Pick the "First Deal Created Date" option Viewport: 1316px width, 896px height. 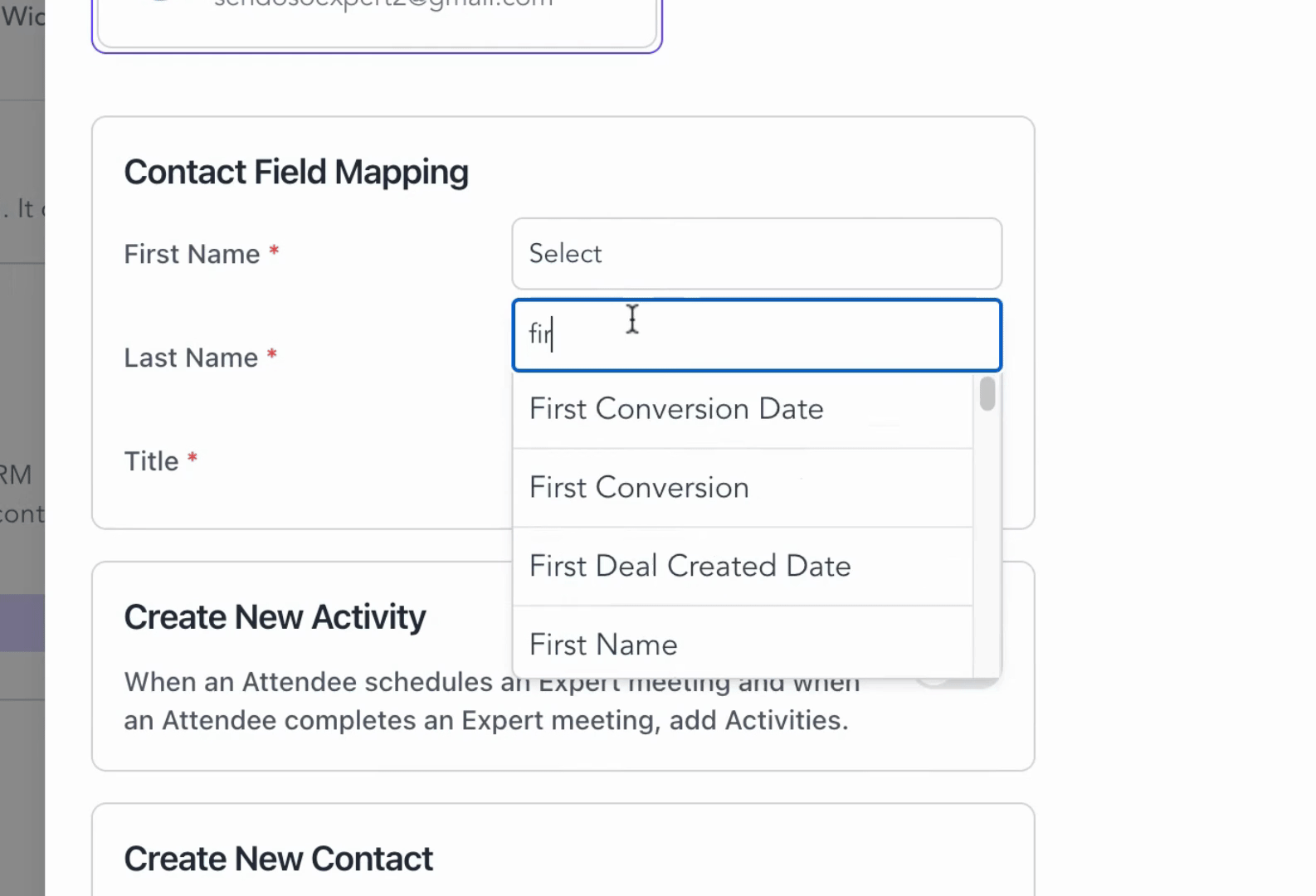690,567
